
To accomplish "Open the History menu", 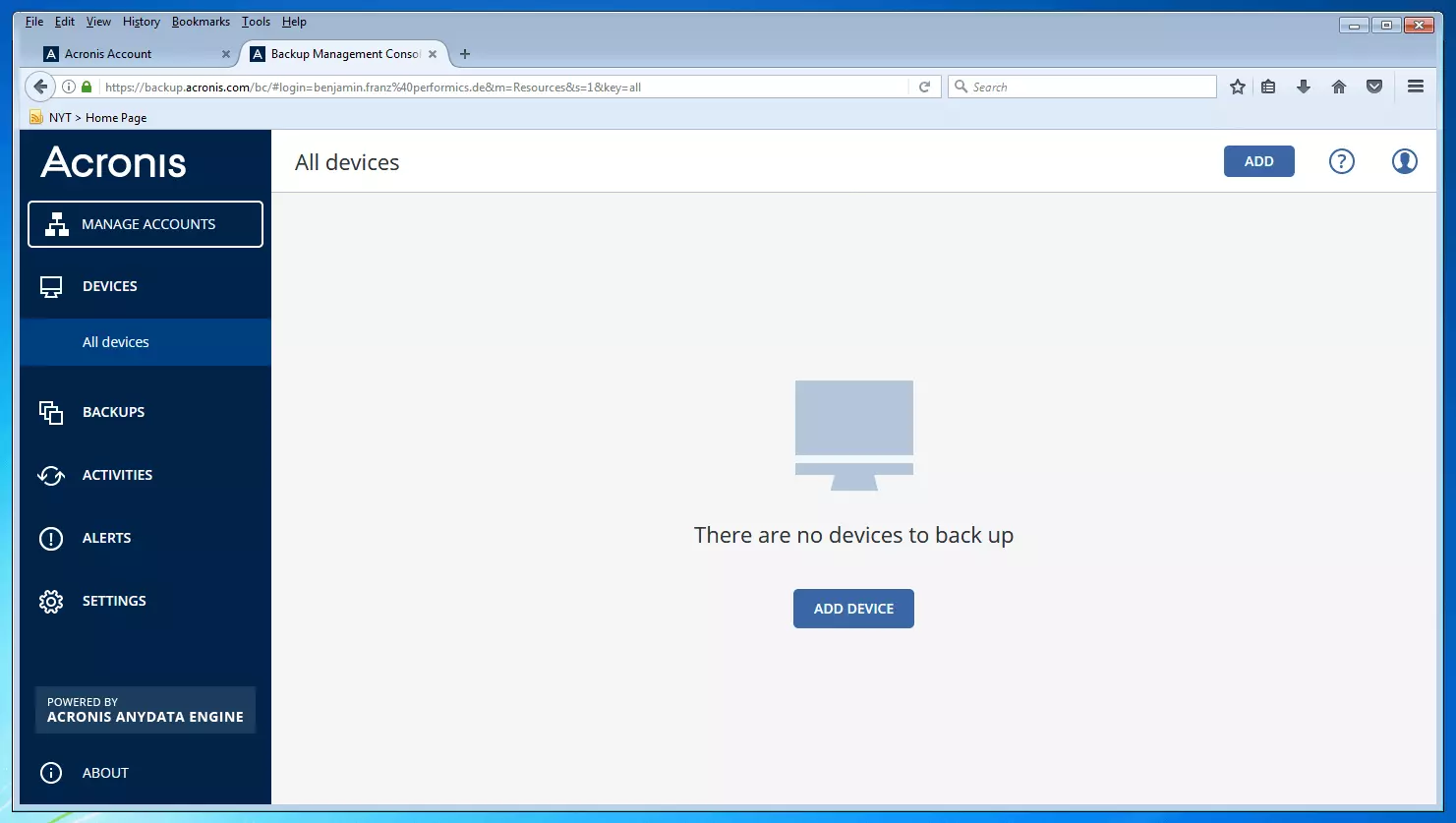I will pos(142,22).
